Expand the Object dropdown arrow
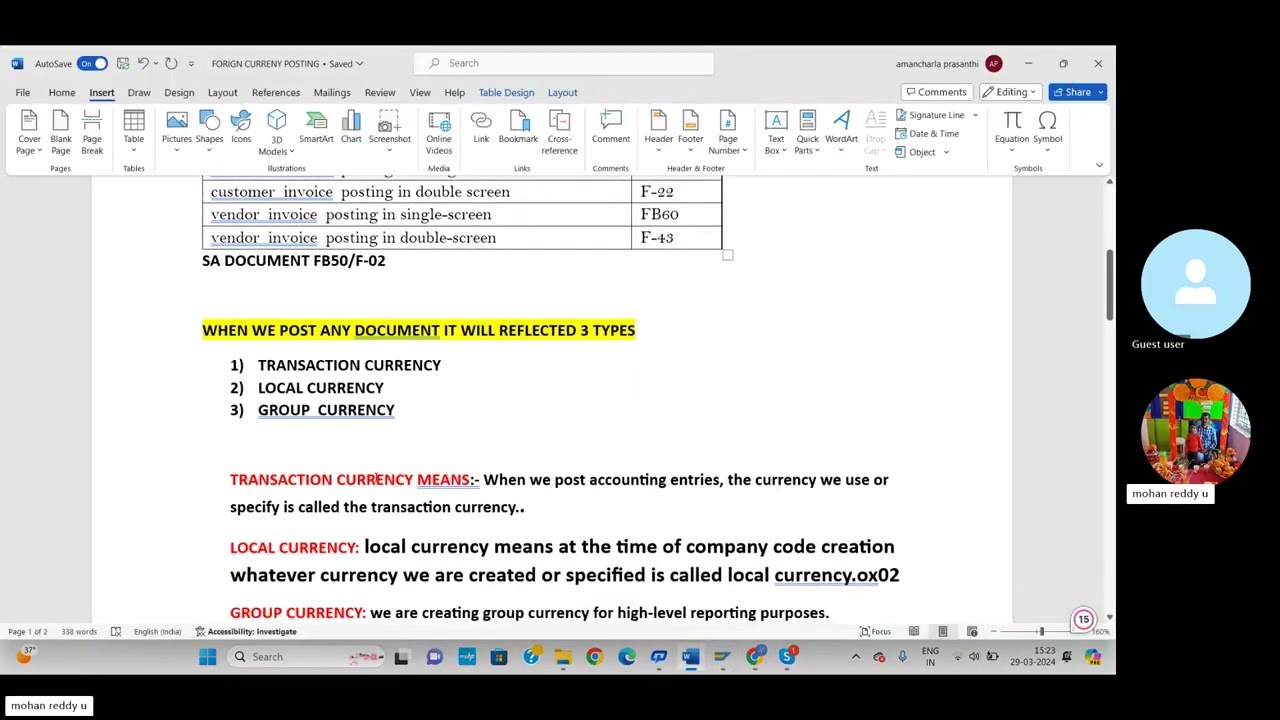 coord(946,152)
